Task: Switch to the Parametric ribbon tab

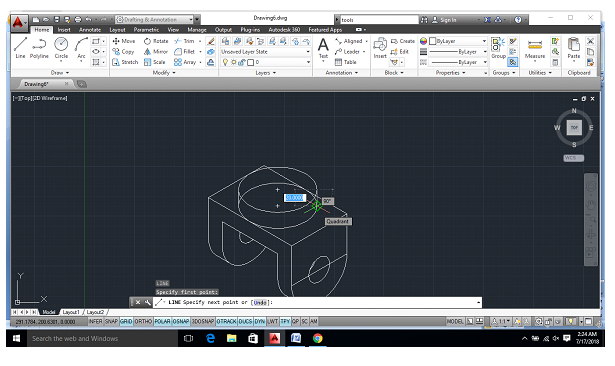Action: click(x=146, y=29)
